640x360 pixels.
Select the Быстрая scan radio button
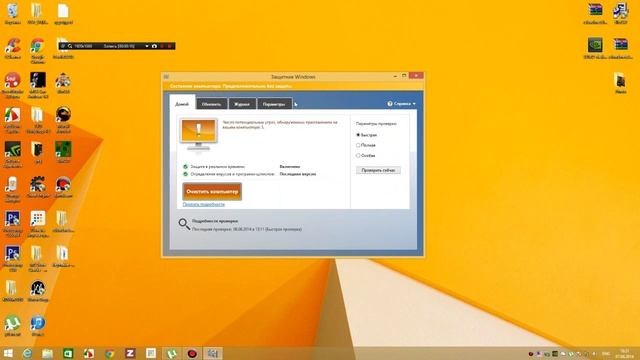coord(358,135)
